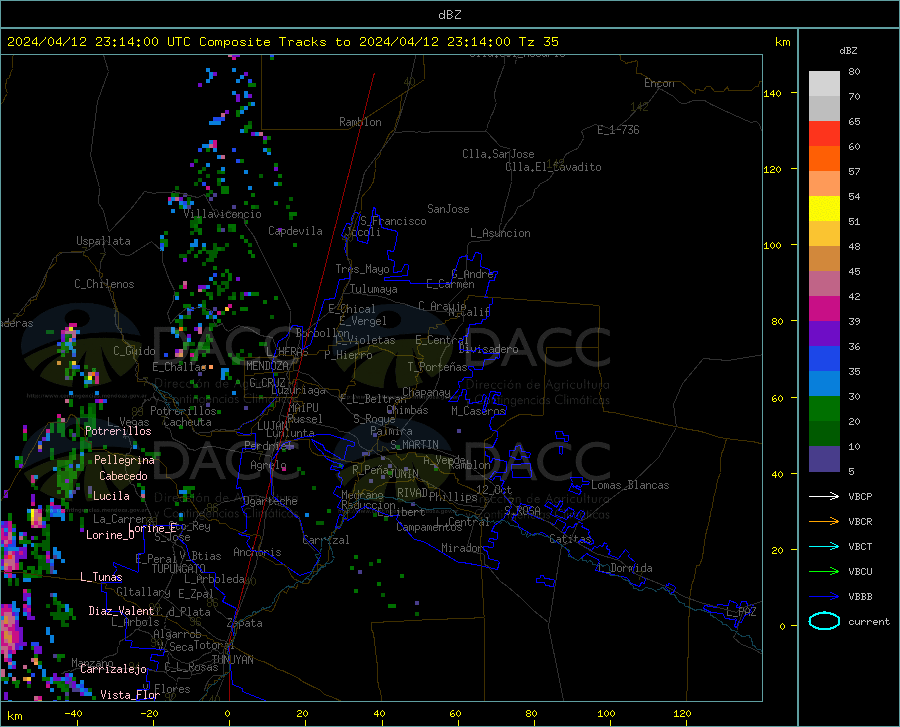Click the 'Uspallata' label on the map
This screenshot has height=727, width=900.
pos(103,241)
